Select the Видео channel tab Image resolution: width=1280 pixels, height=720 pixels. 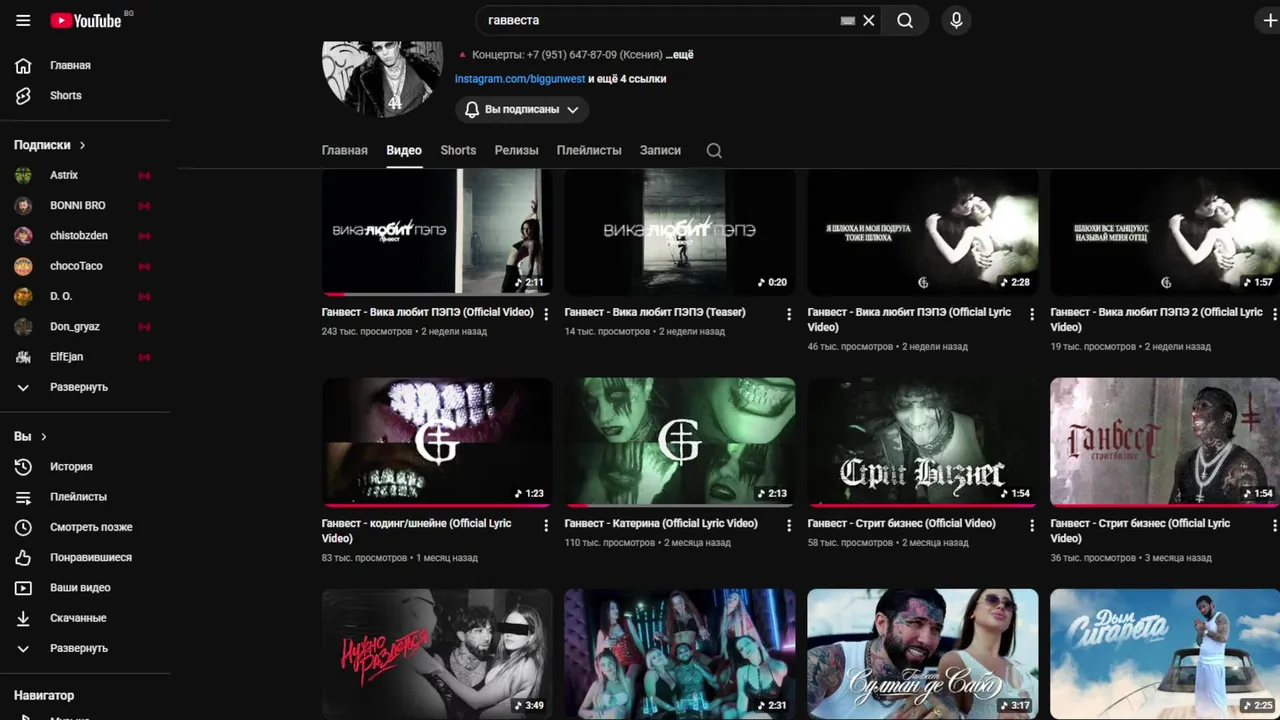pyautogui.click(x=404, y=150)
